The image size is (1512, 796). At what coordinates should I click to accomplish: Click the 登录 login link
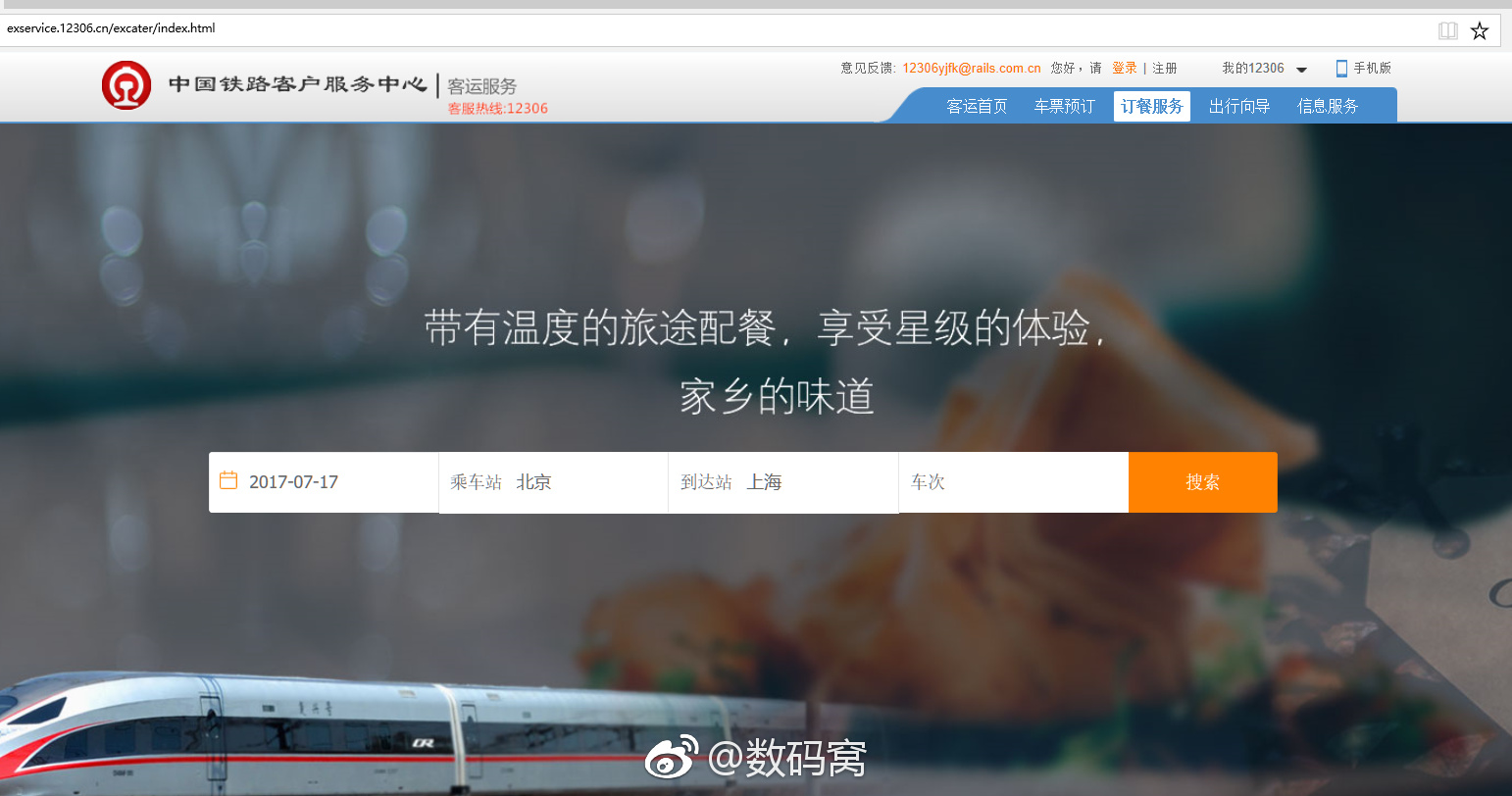coord(1124,68)
